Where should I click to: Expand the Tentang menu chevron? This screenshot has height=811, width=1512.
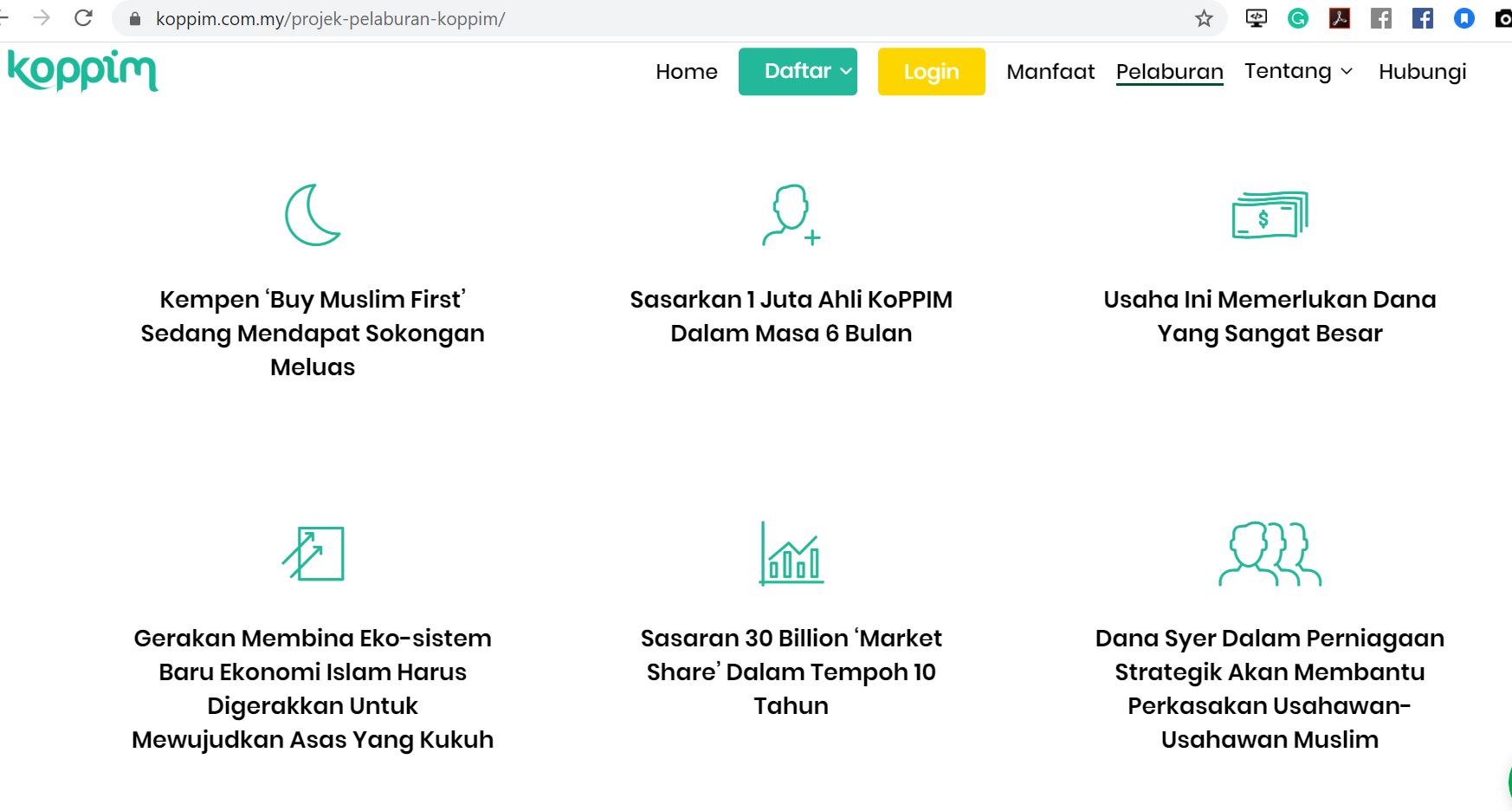click(x=1347, y=71)
